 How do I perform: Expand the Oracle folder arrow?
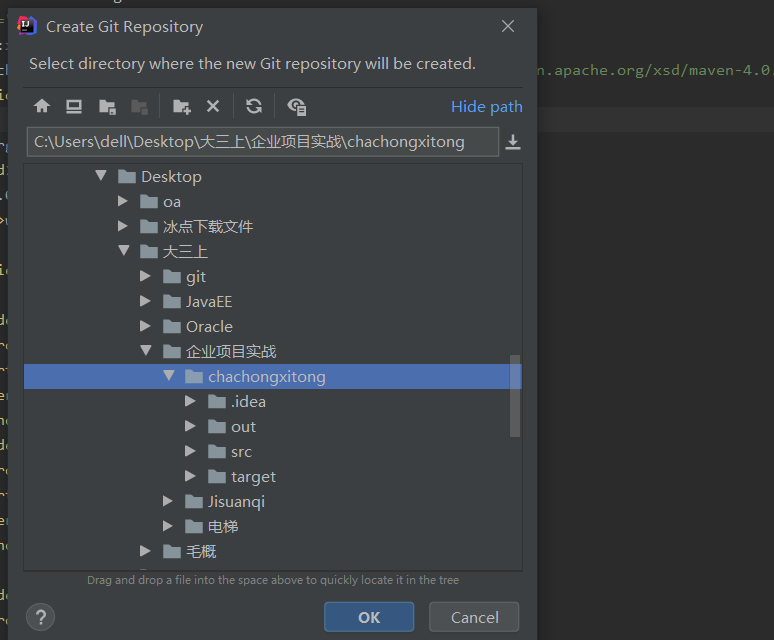point(145,326)
